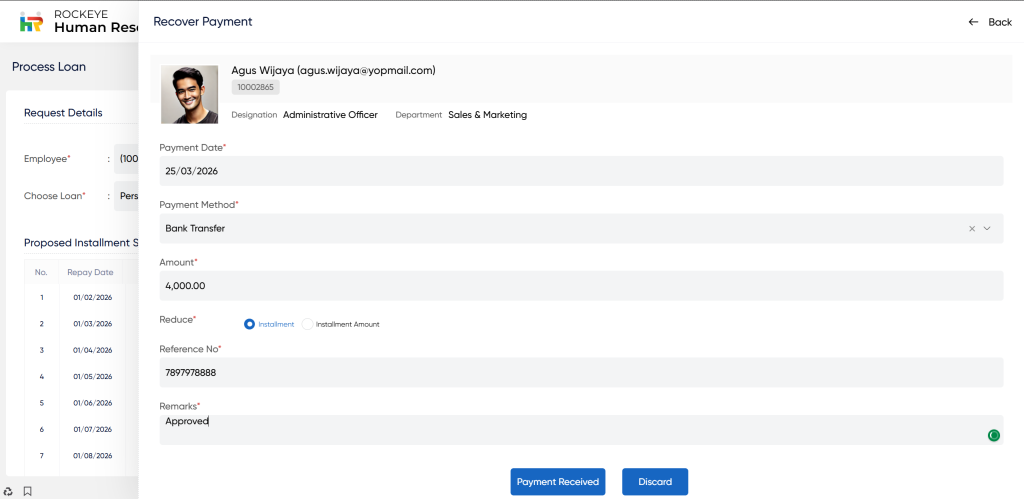Click the bookmark icon at bottom left
The height and width of the screenshot is (499, 1024).
28,491
